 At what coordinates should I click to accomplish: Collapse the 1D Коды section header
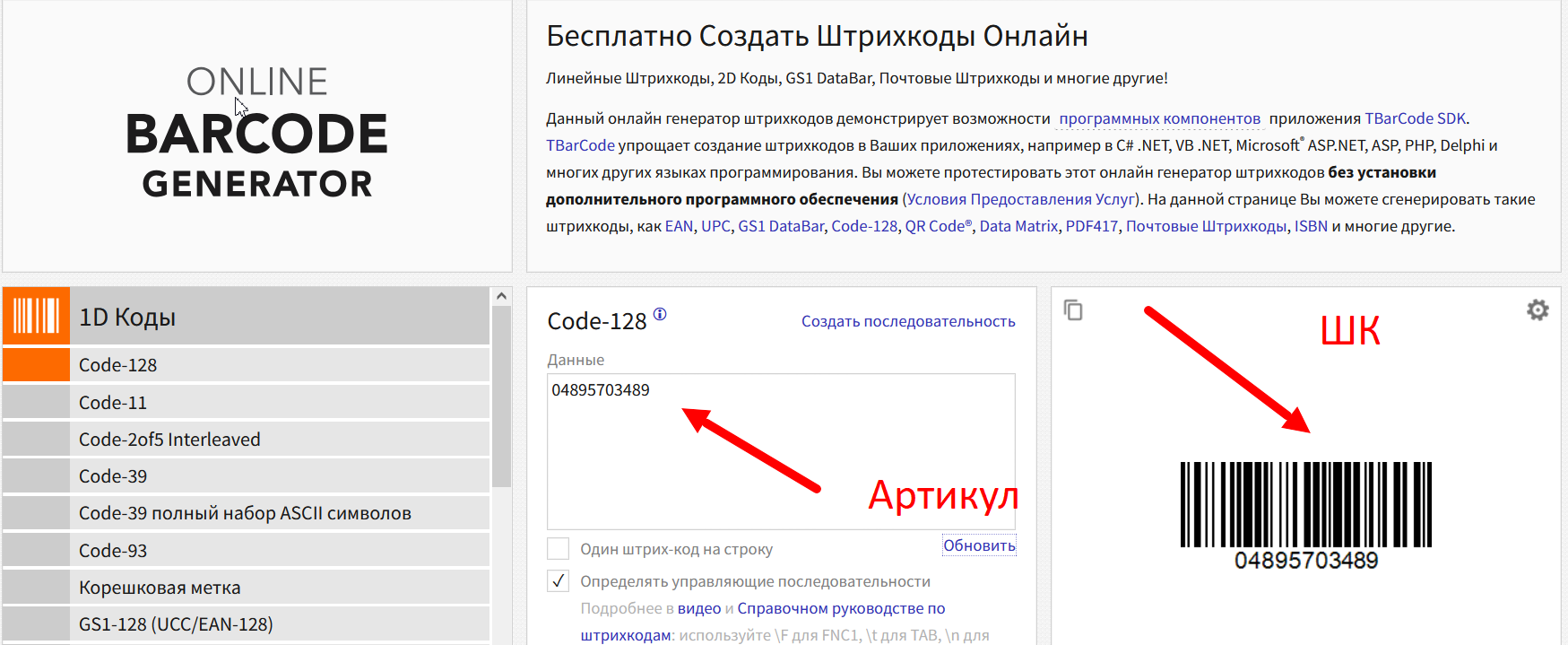tap(278, 317)
